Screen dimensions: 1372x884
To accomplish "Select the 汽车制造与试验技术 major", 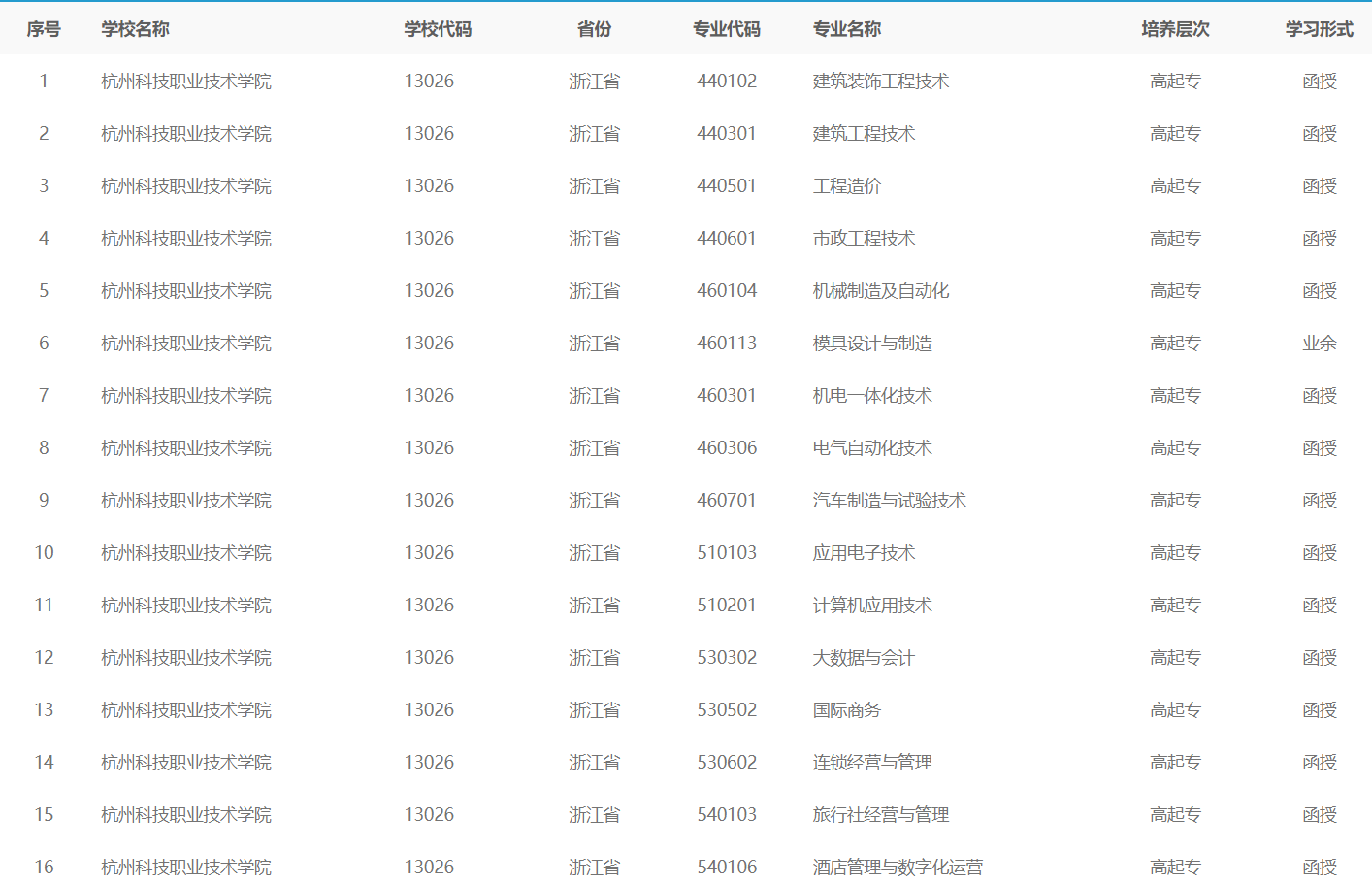I will tap(889, 501).
